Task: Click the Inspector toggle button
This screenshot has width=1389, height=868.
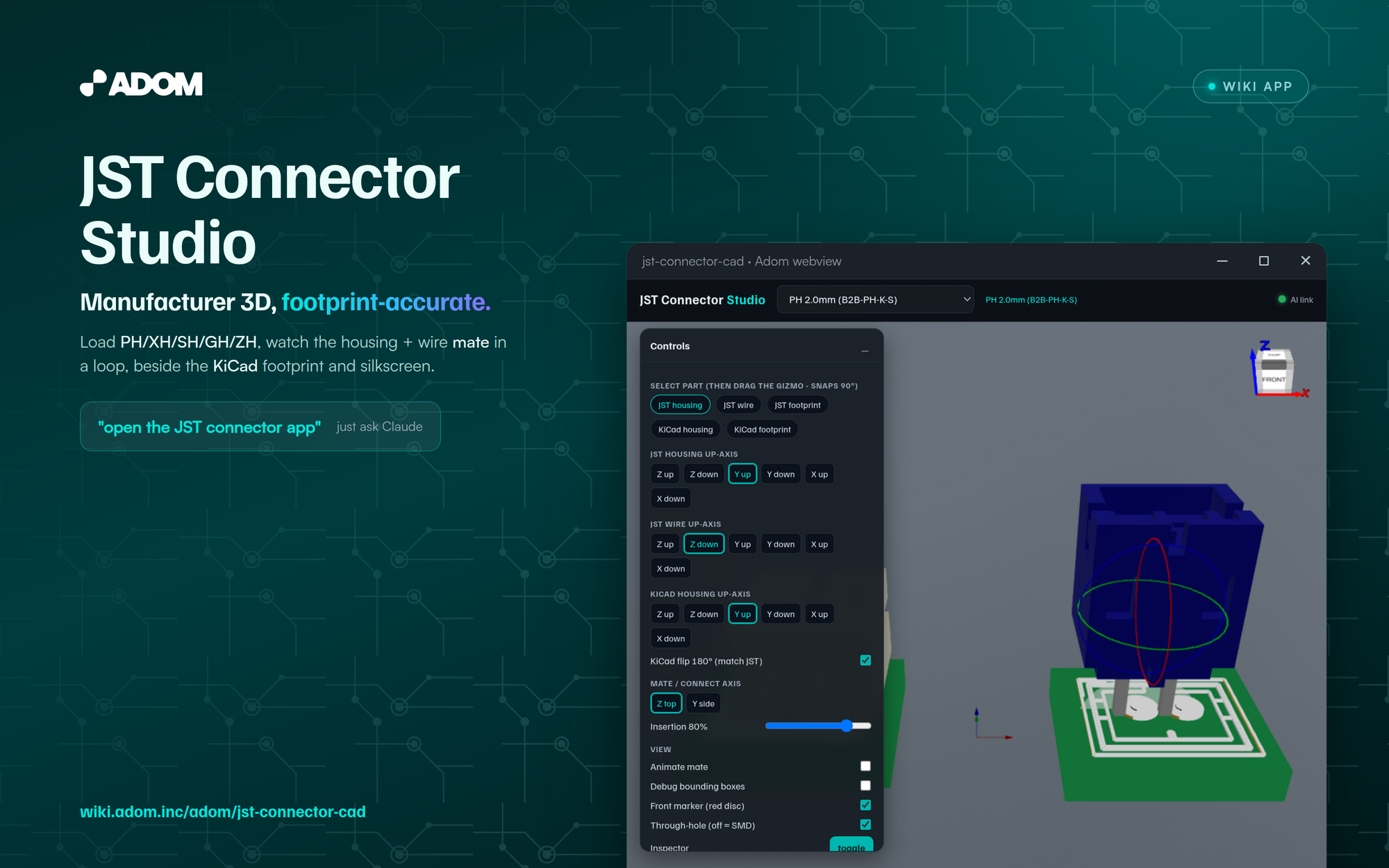Action: pyautogui.click(x=851, y=845)
